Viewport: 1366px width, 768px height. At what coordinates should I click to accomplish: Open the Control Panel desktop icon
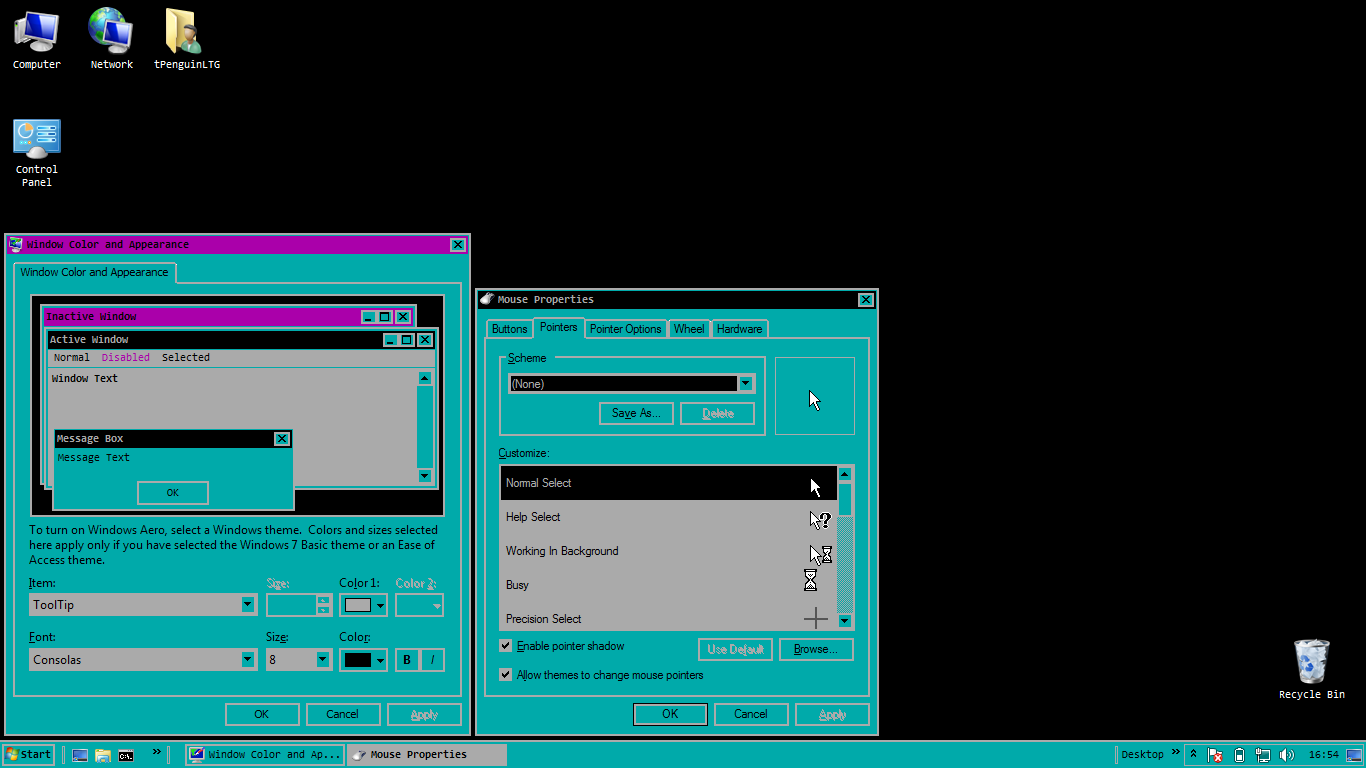pos(37,153)
